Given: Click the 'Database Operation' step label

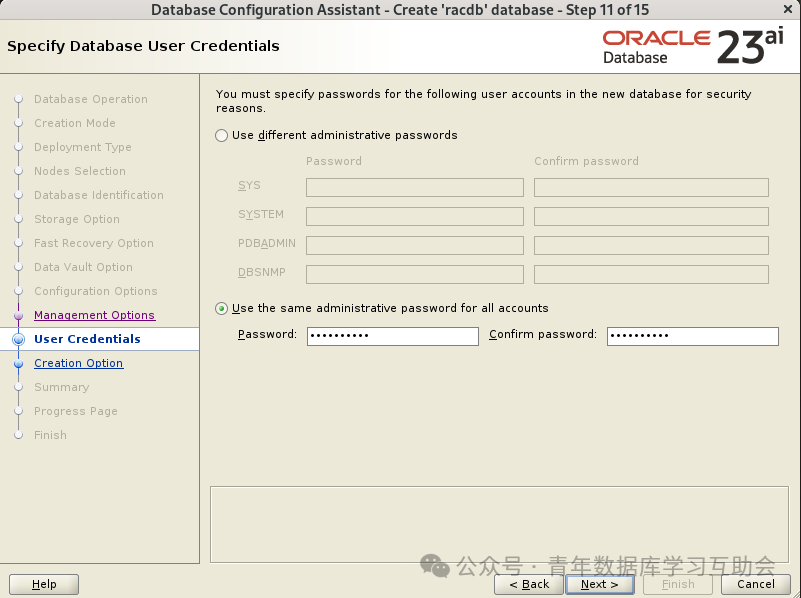Looking at the screenshot, I should (91, 99).
